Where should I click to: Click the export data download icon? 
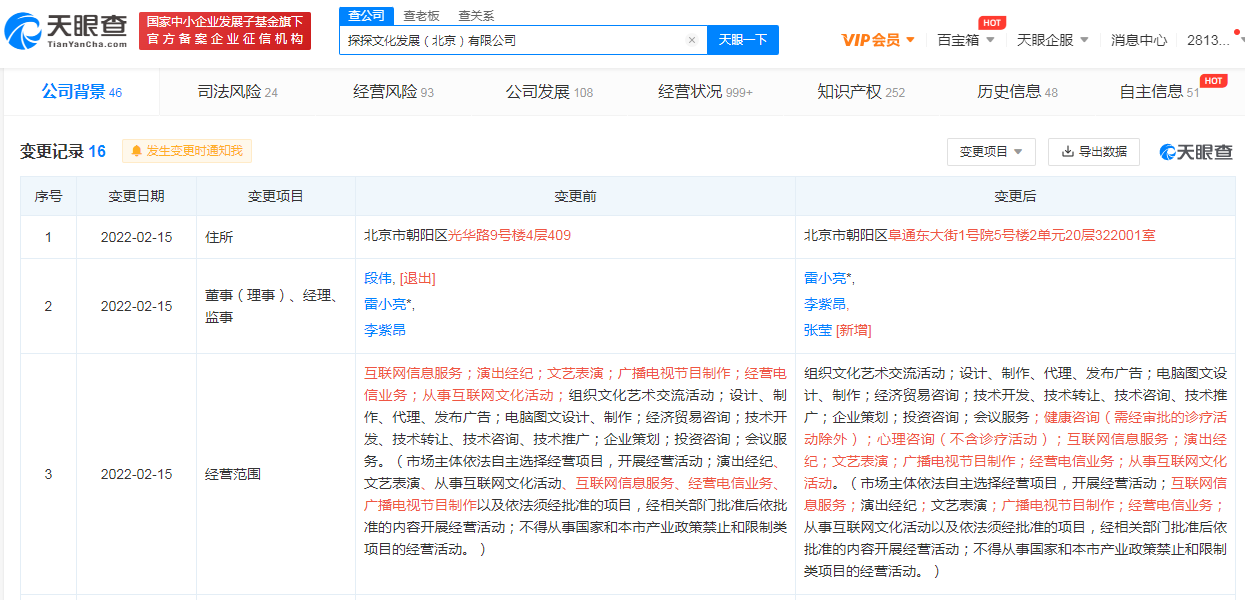(1067, 152)
